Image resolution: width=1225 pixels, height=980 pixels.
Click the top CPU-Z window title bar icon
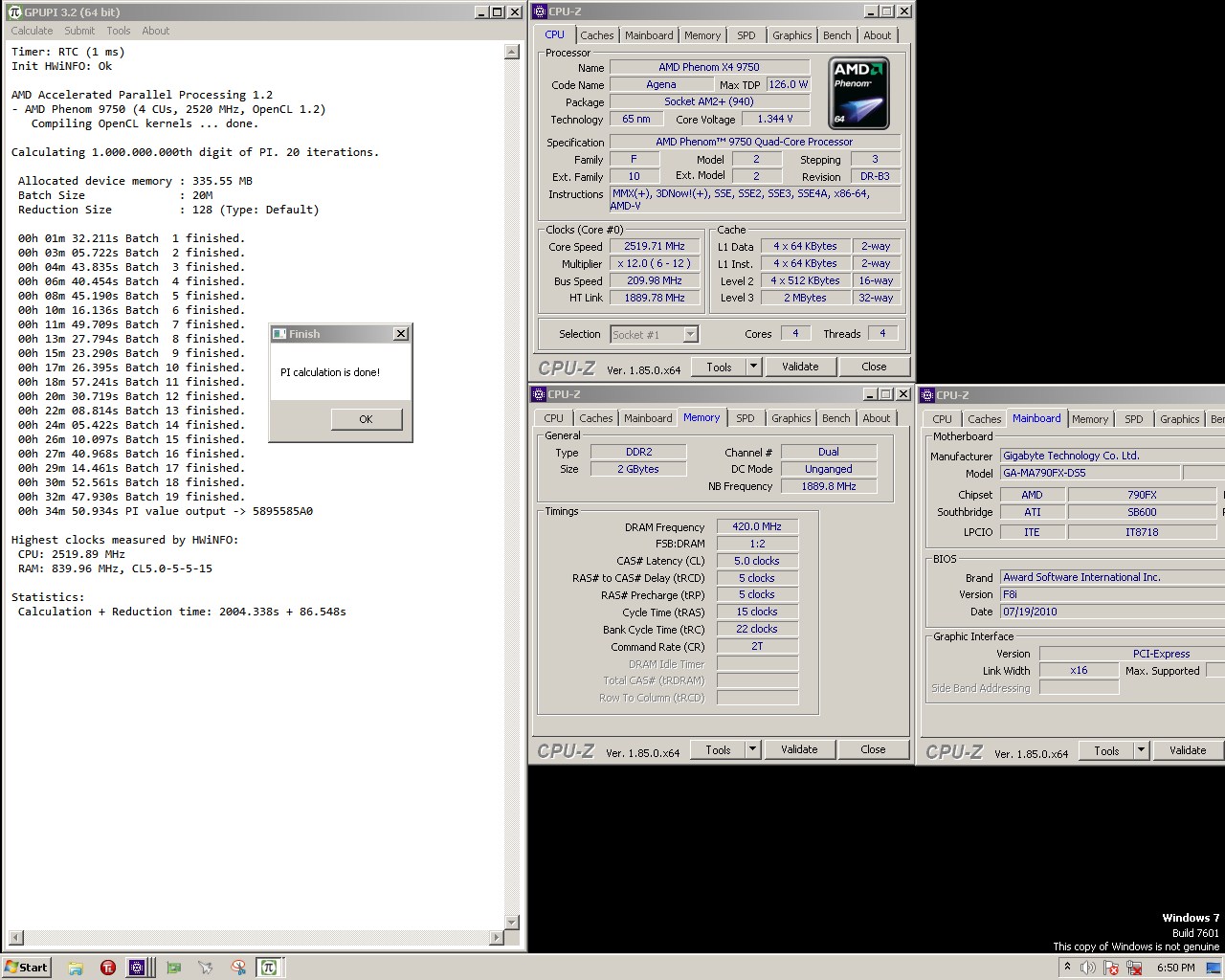541,11
